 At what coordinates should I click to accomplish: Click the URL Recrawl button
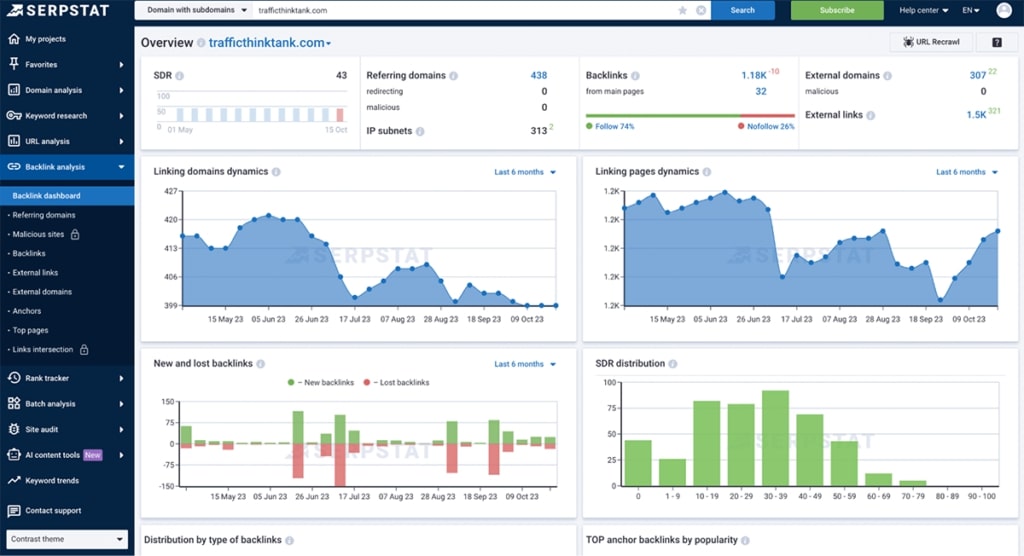coord(931,42)
